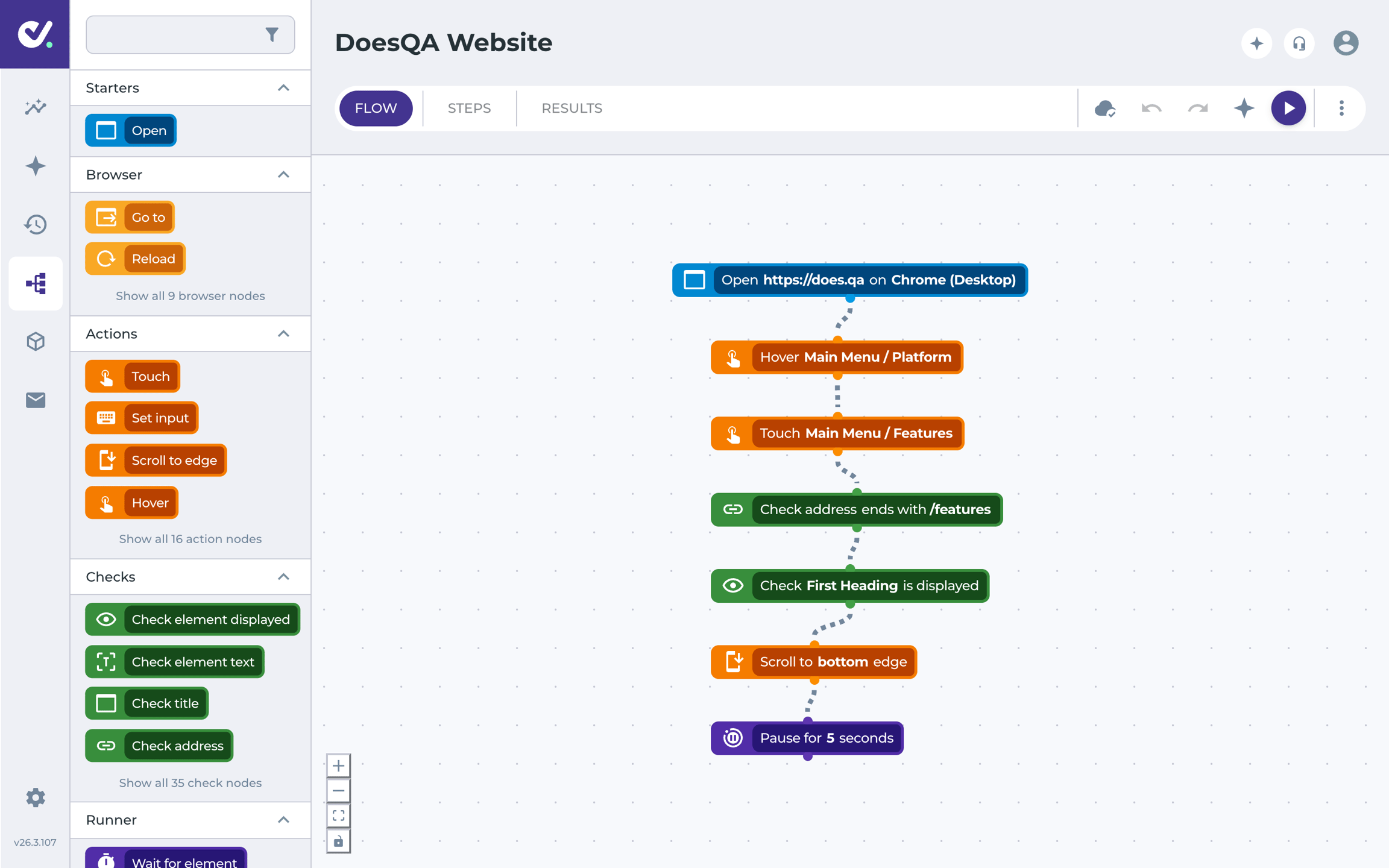The image size is (1389, 868).
Task: Click the fit view canvas button
Action: click(338, 816)
